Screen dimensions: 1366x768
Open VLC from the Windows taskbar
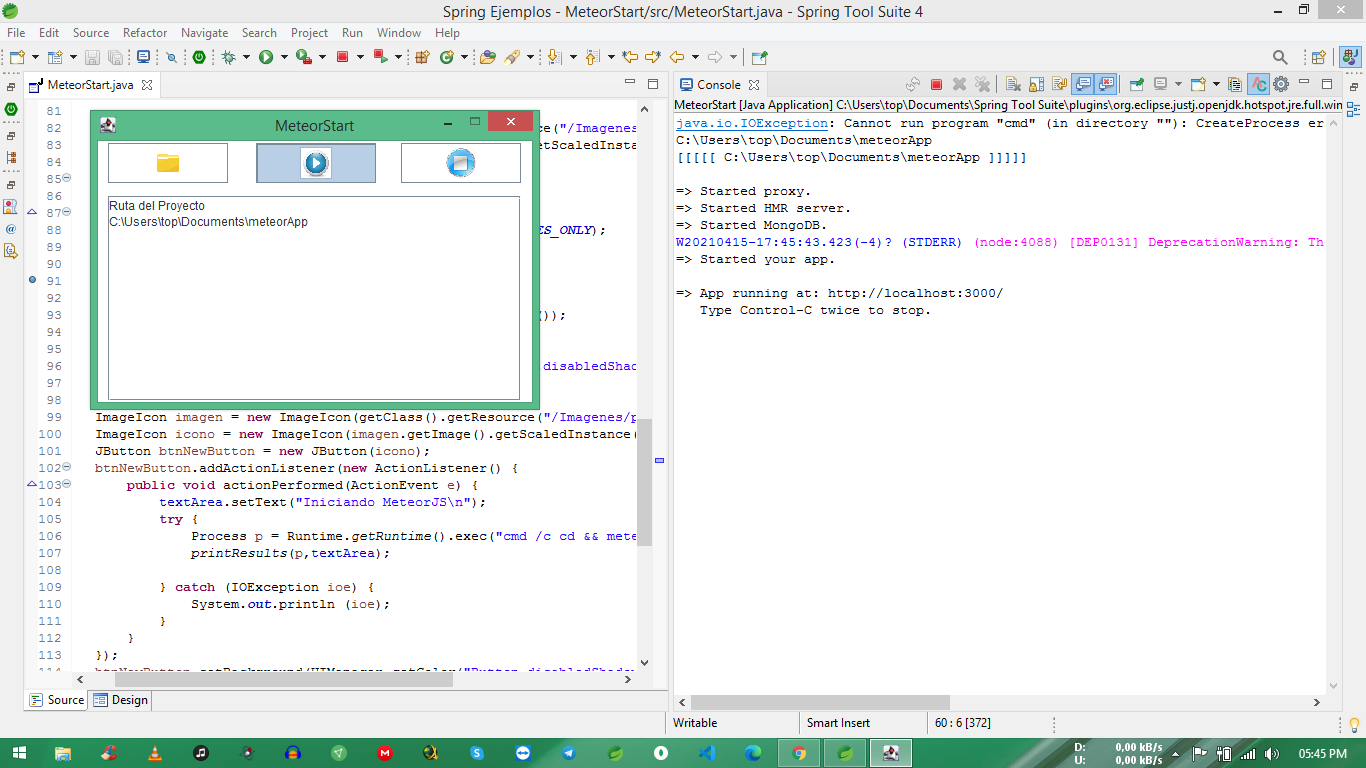(x=154, y=753)
